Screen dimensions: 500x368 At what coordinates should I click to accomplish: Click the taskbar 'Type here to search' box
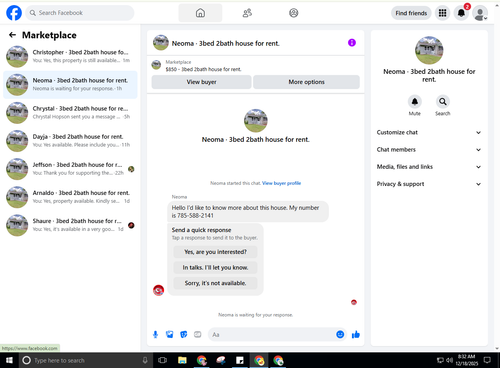pyautogui.click(x=85, y=360)
